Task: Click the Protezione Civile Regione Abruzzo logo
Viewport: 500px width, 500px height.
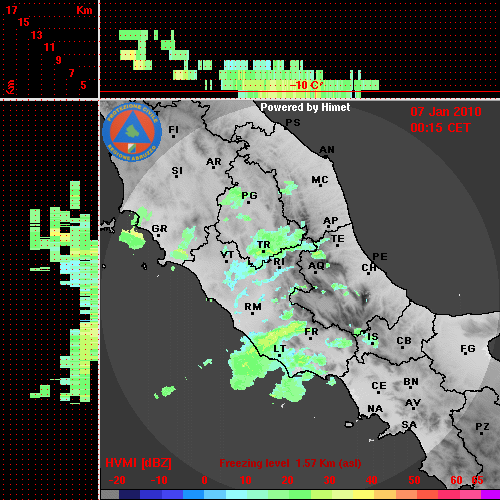Action: (132, 132)
